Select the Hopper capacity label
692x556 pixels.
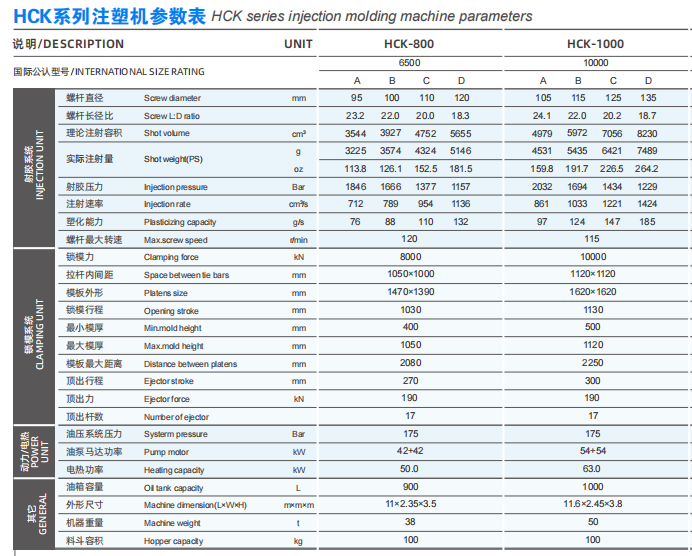click(173, 541)
